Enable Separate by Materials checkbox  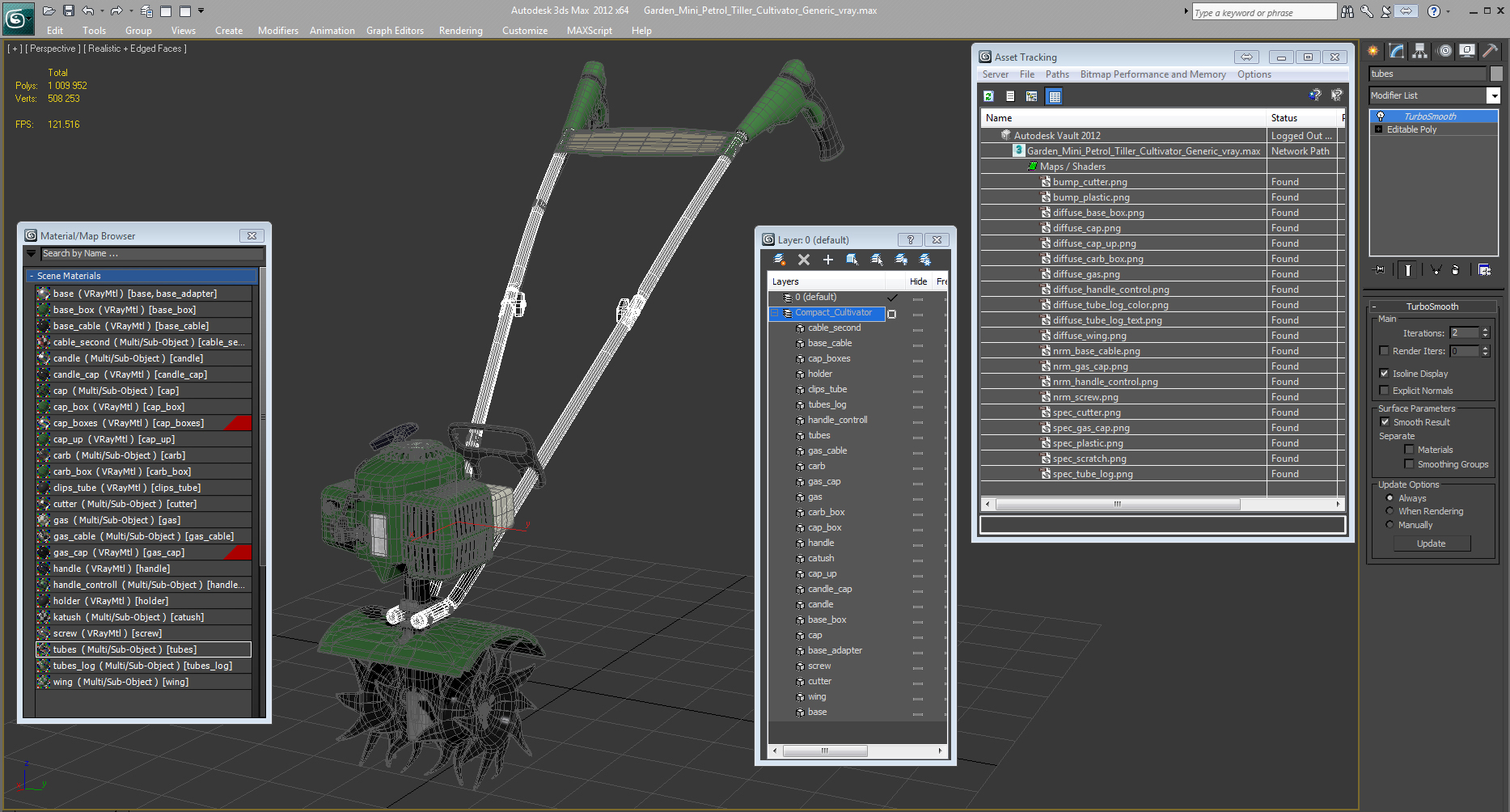click(1409, 450)
